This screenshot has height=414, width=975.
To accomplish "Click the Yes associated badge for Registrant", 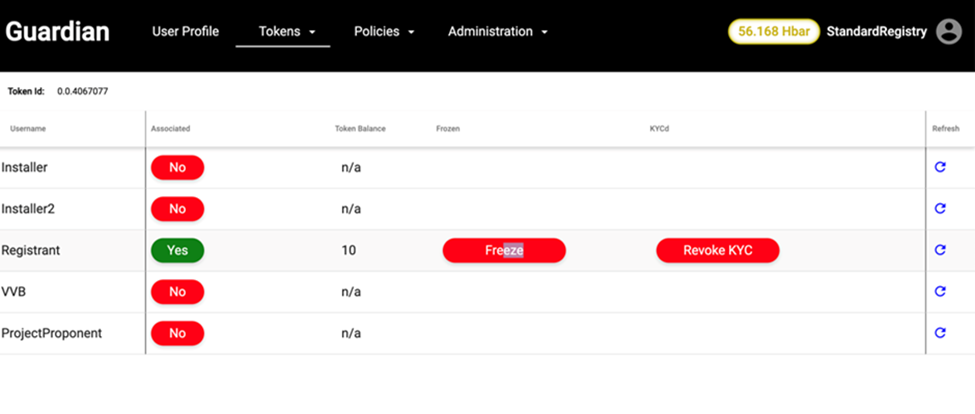I will click(x=177, y=250).
